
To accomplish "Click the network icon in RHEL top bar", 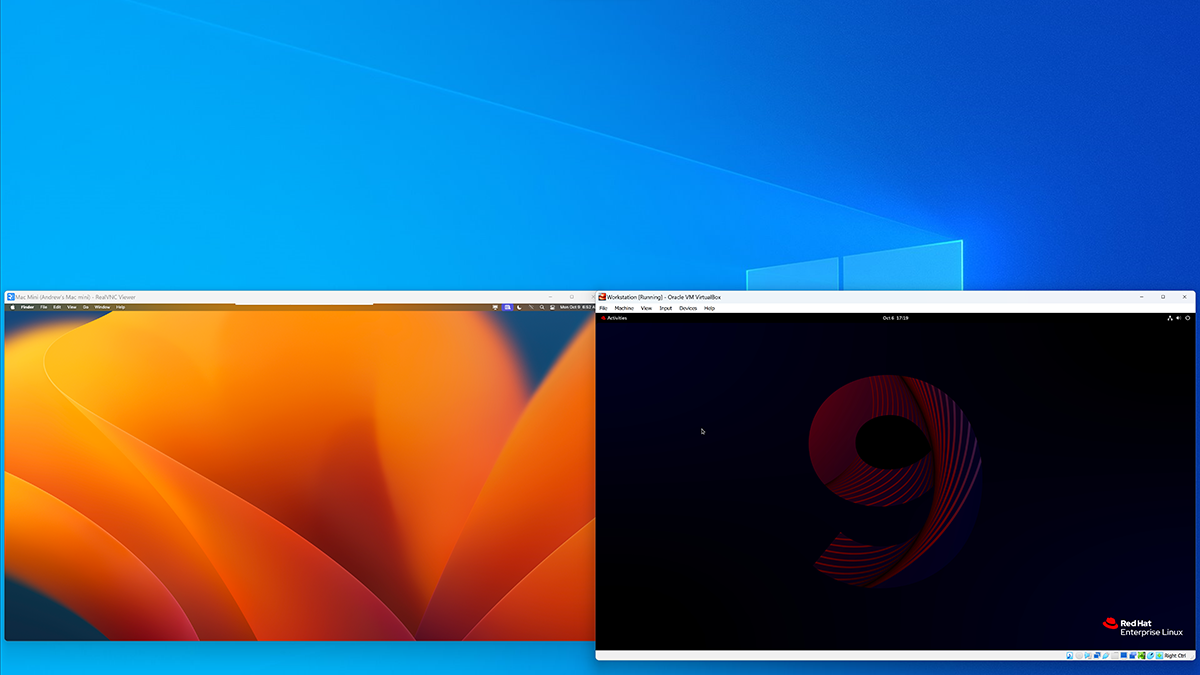I will [1169, 318].
